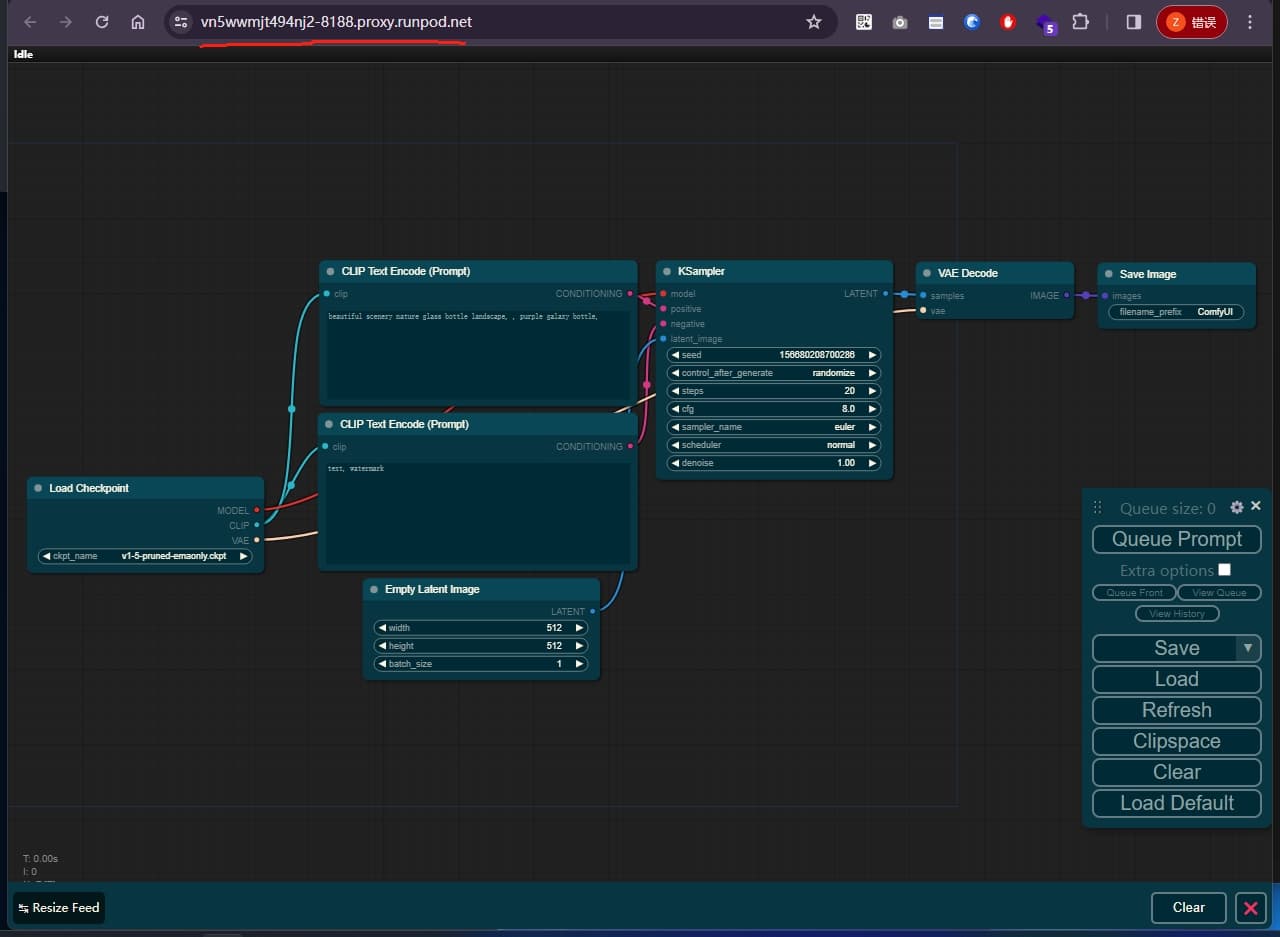Increase steps value with right arrow
The width and height of the screenshot is (1280, 937).
click(x=872, y=391)
